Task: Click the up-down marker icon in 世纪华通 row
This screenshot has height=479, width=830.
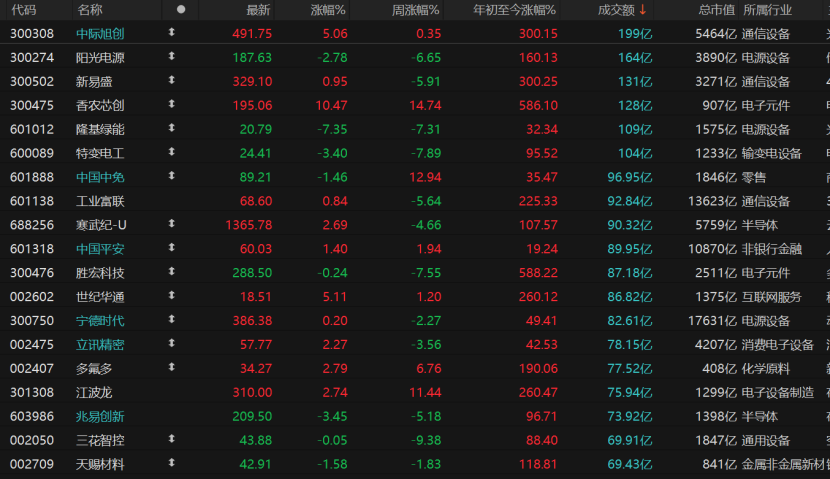Action: (172, 295)
